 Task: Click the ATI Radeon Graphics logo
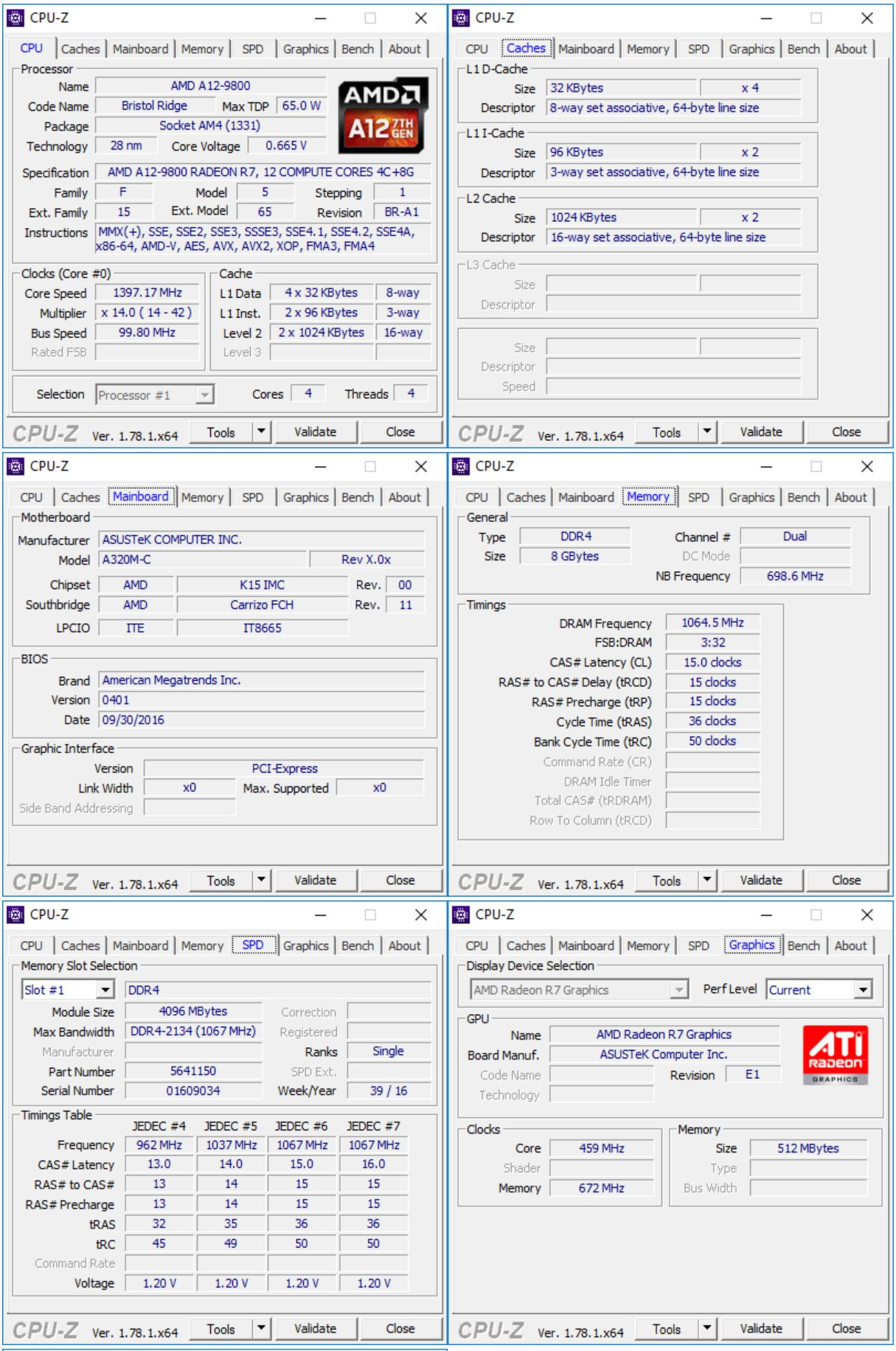(x=835, y=1055)
